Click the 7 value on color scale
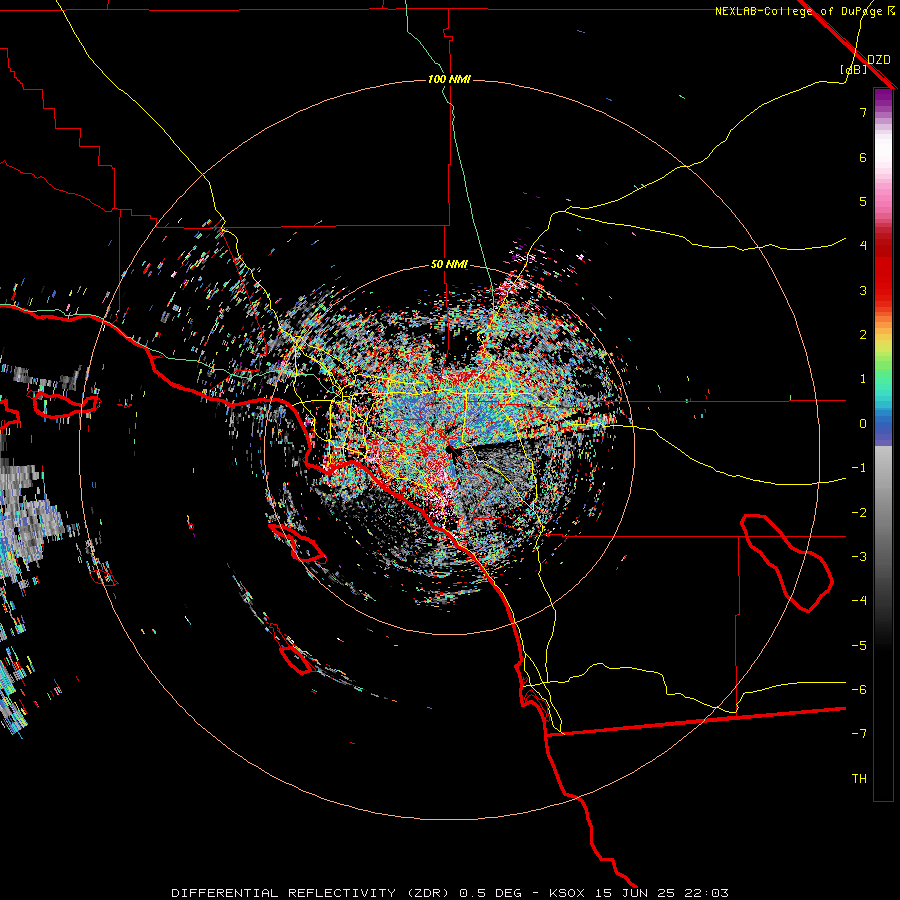 click(863, 112)
